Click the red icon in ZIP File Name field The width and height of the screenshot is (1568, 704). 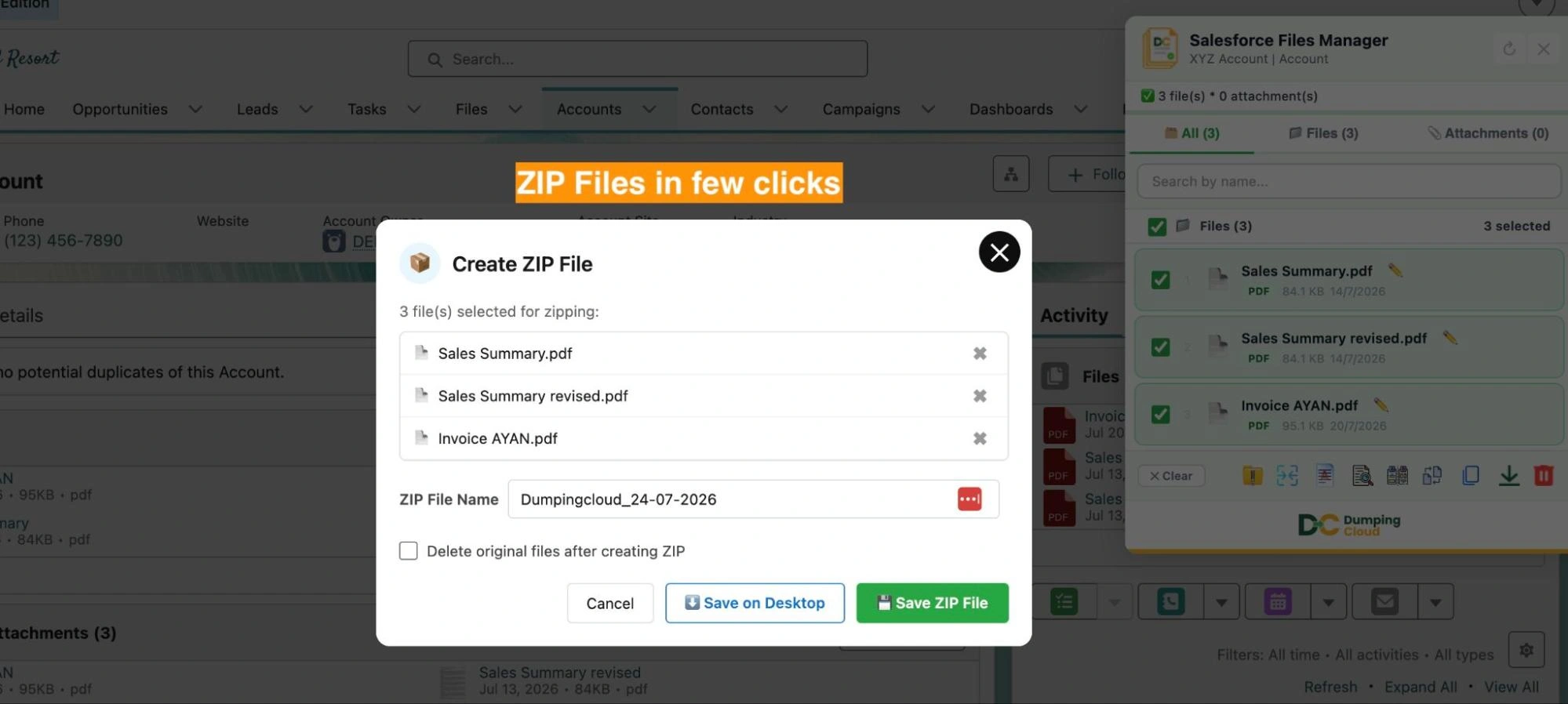pyautogui.click(x=970, y=499)
